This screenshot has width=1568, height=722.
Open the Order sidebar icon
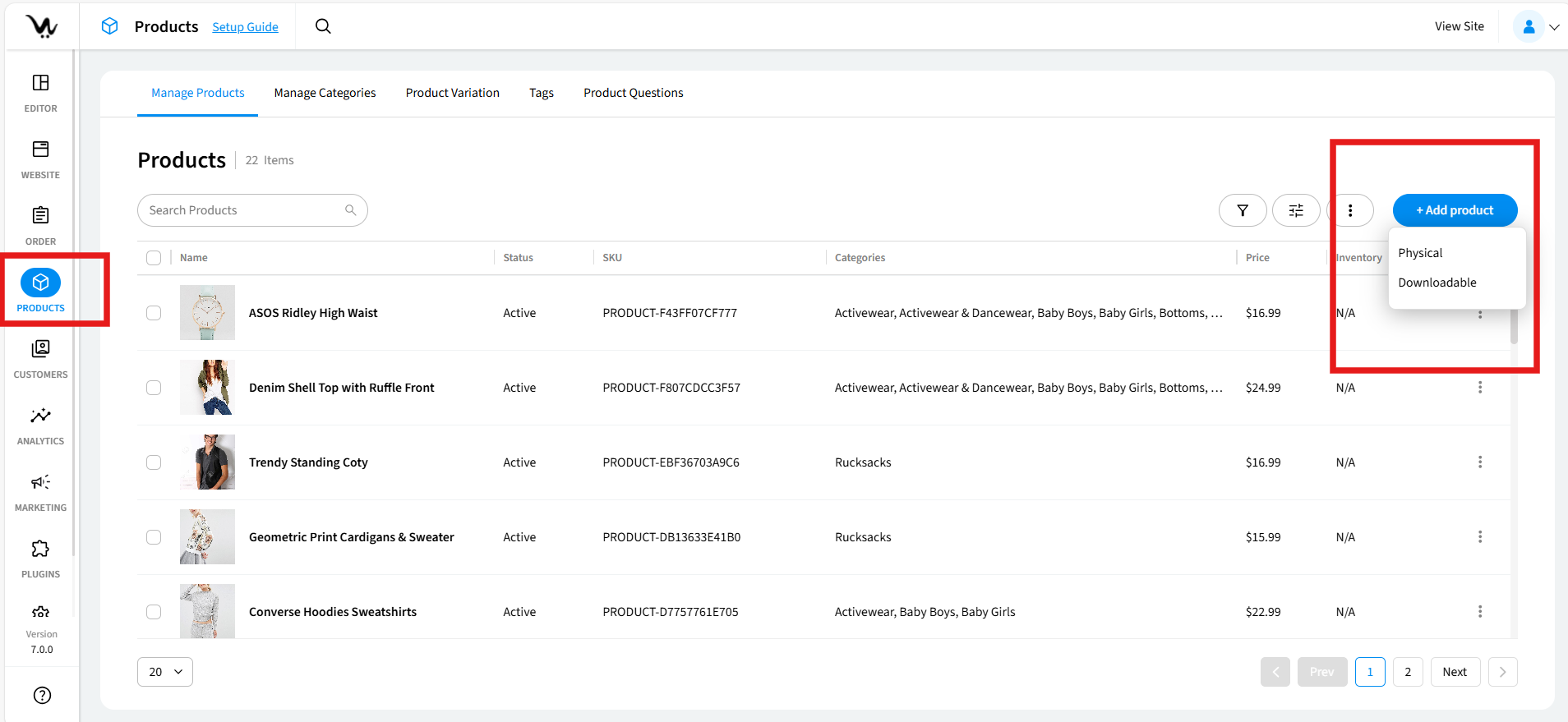[40, 216]
